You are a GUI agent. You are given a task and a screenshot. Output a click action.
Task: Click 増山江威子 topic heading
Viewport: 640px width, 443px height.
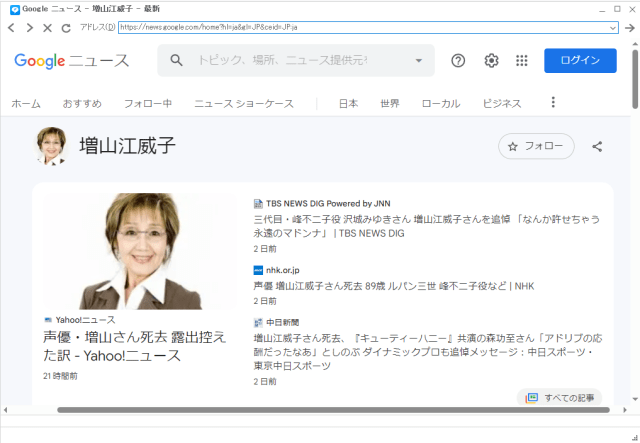pos(127,146)
